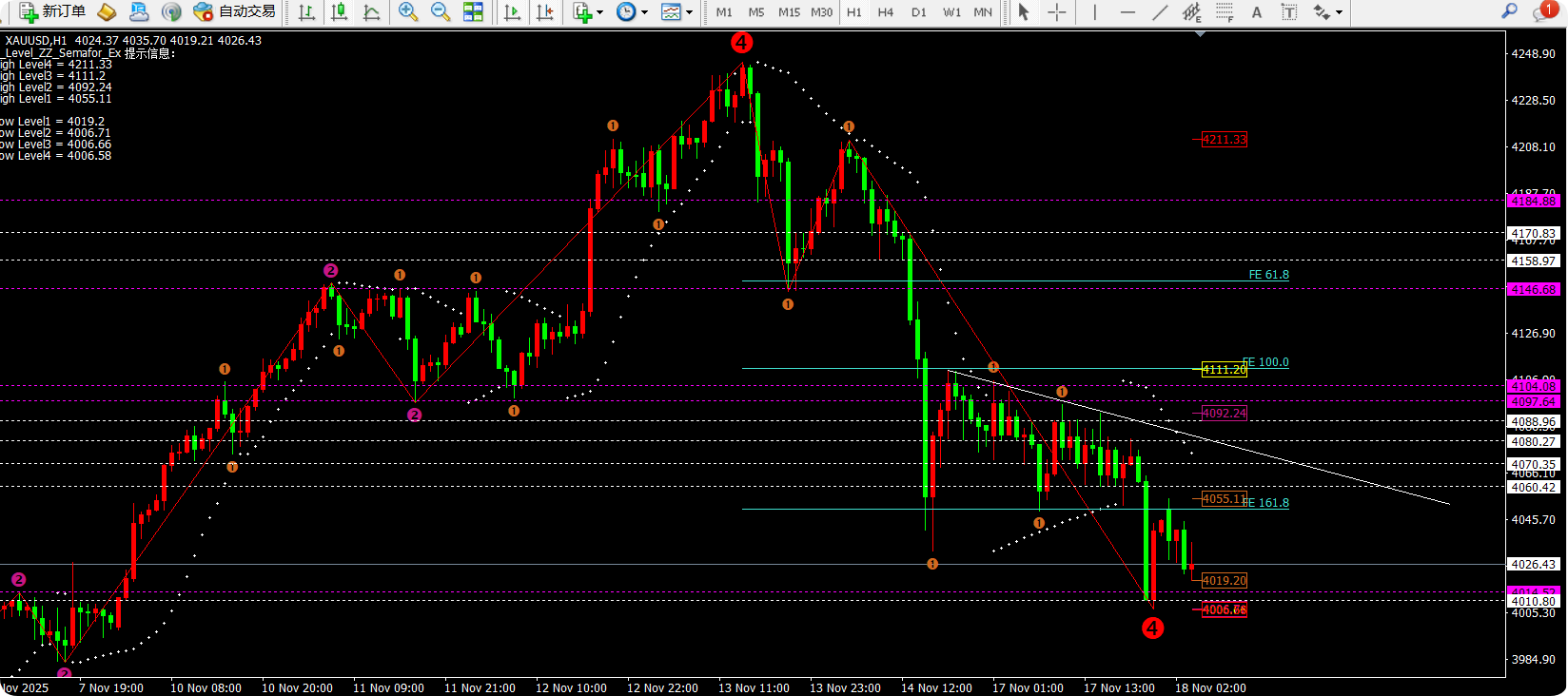Switch chart to bar chart style
Screen dimensions: 1568x696
coord(306,12)
